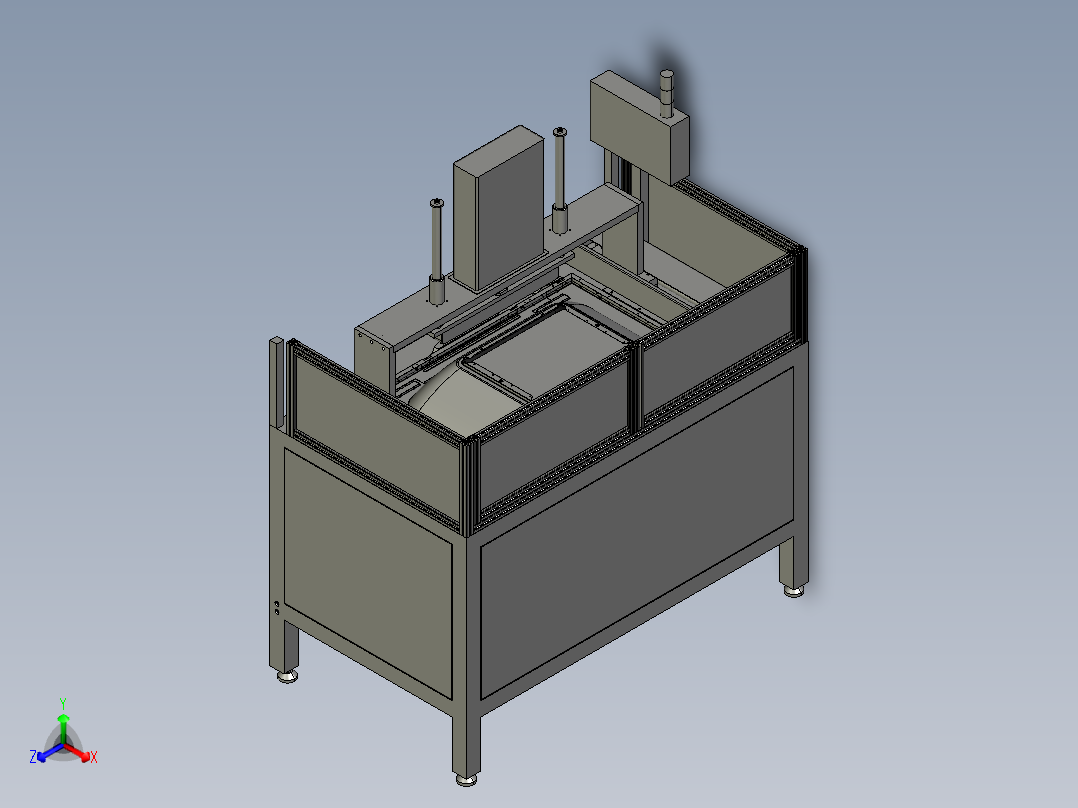Select the front corner leveling foot
The image size is (1078, 808).
(x=466, y=780)
